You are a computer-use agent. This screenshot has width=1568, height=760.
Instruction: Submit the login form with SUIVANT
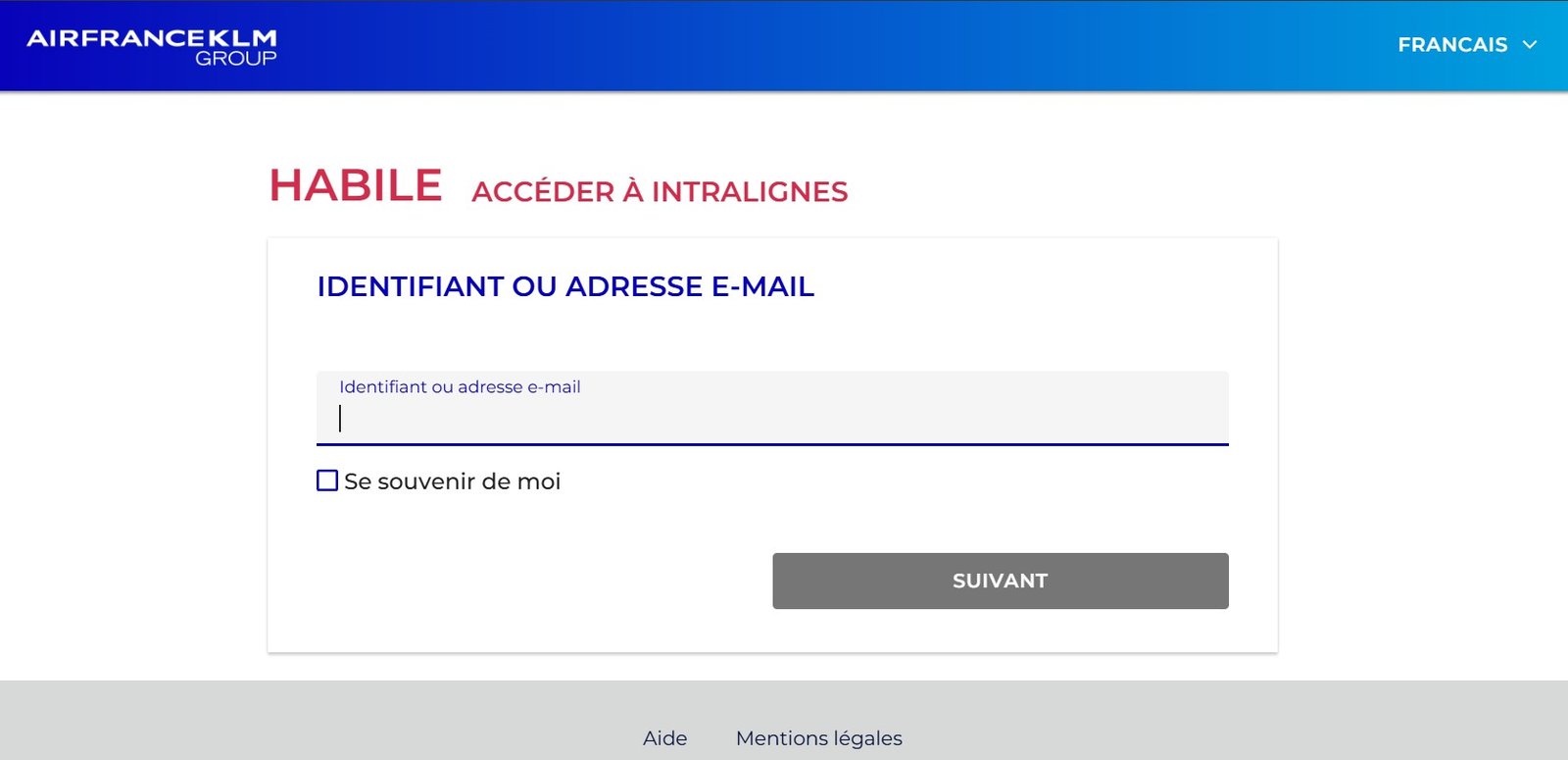(x=1000, y=580)
